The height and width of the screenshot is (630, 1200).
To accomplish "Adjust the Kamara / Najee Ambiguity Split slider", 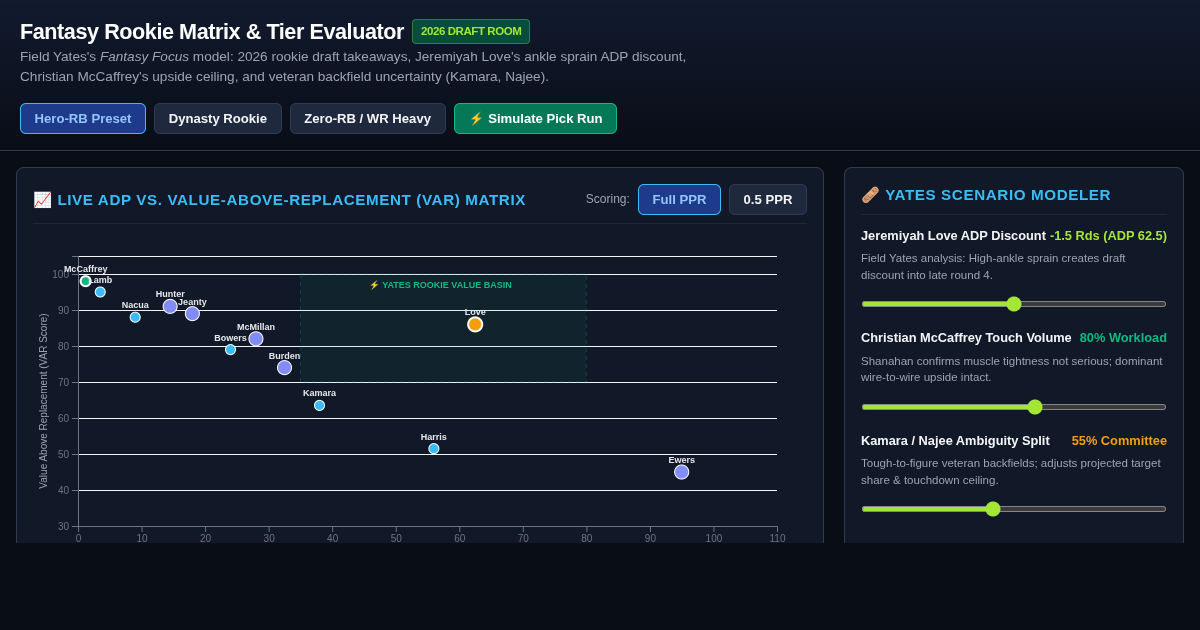I will [1014, 509].
